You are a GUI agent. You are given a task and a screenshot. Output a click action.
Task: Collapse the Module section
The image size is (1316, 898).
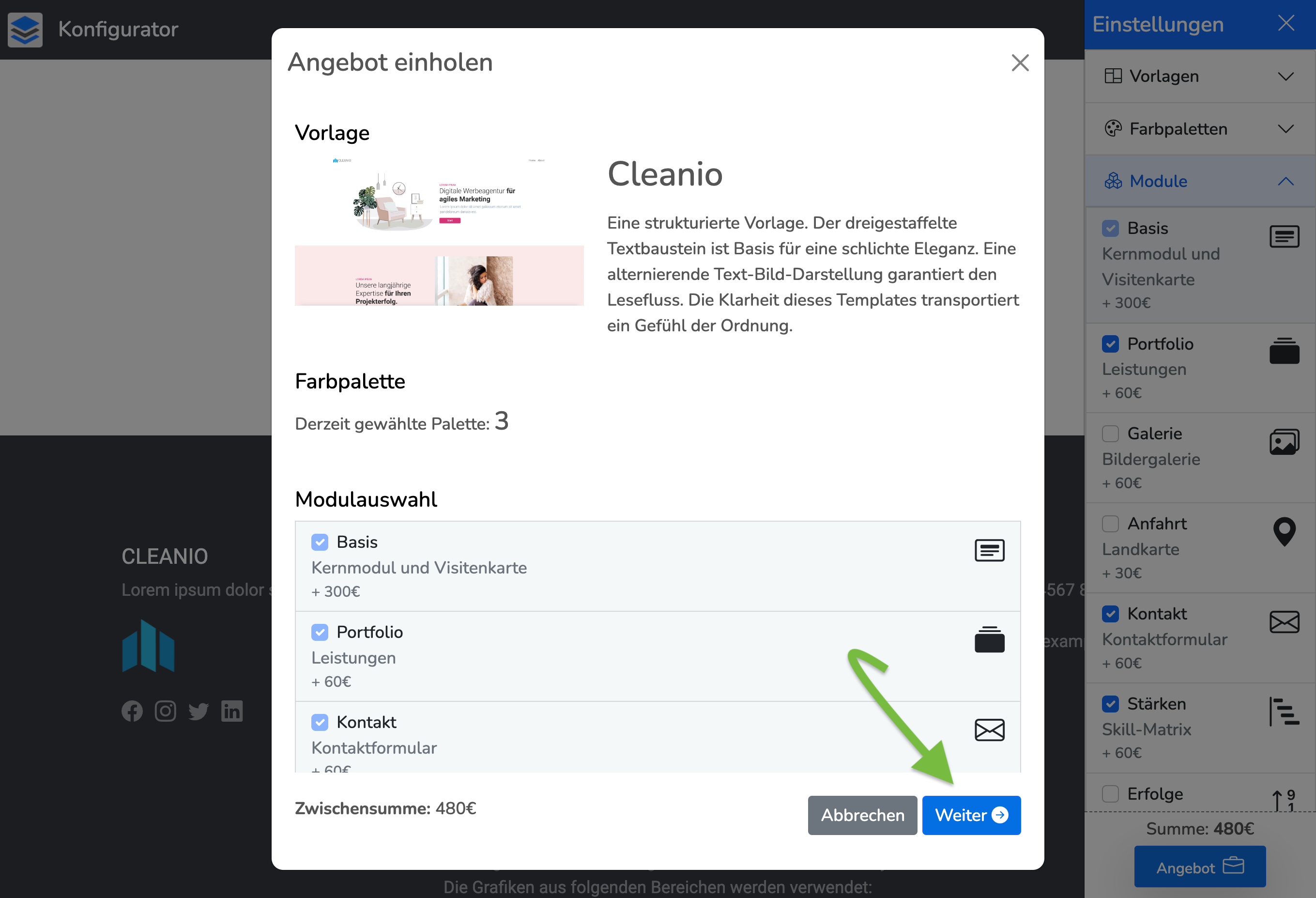1285,181
